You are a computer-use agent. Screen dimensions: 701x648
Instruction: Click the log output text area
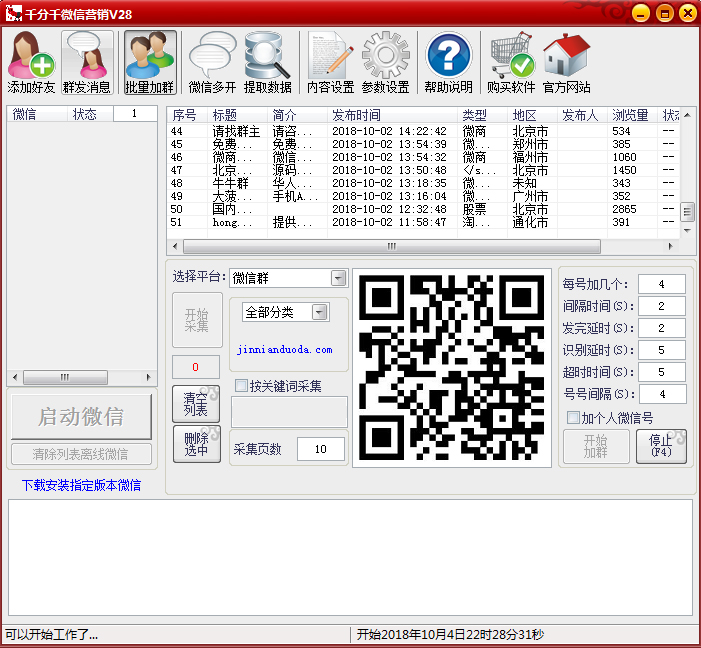coord(350,557)
